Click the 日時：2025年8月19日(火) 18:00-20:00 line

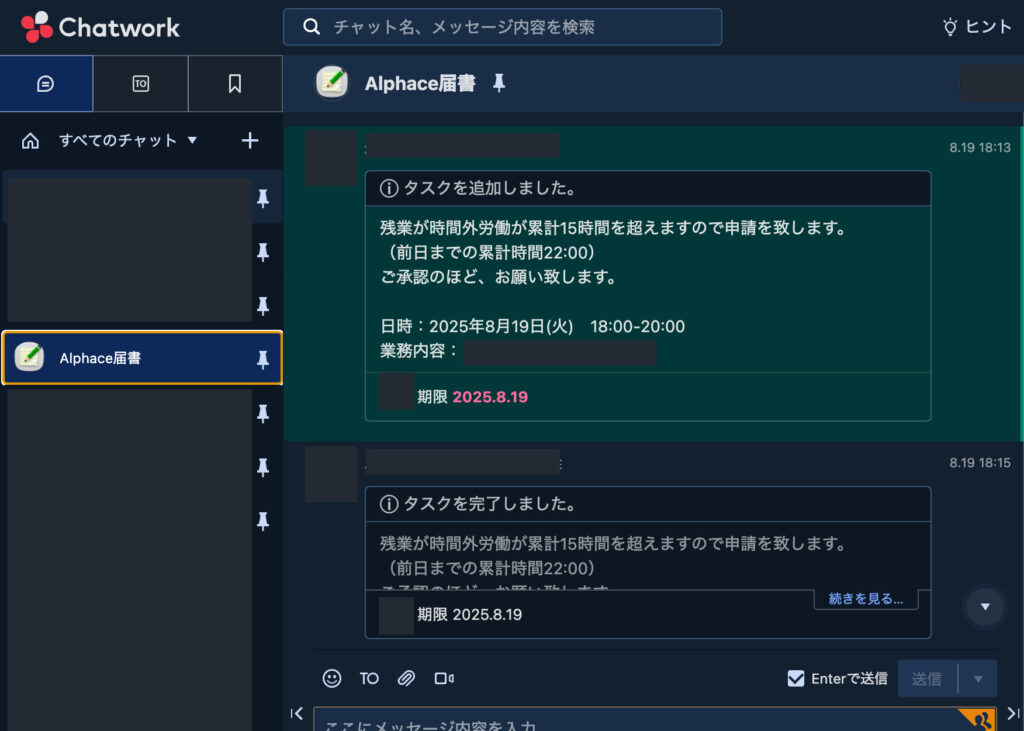(x=532, y=327)
